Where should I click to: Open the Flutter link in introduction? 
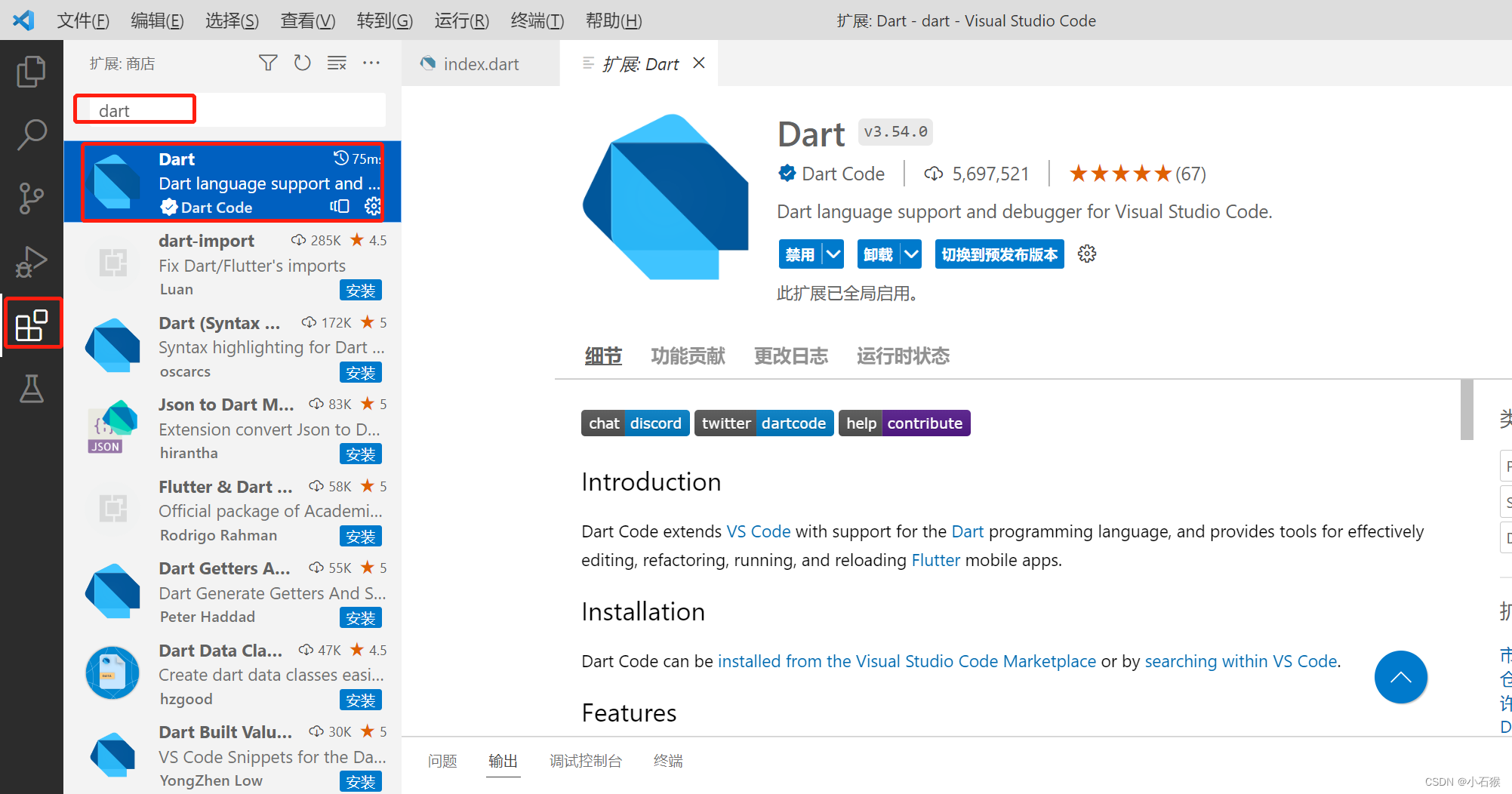click(x=936, y=560)
